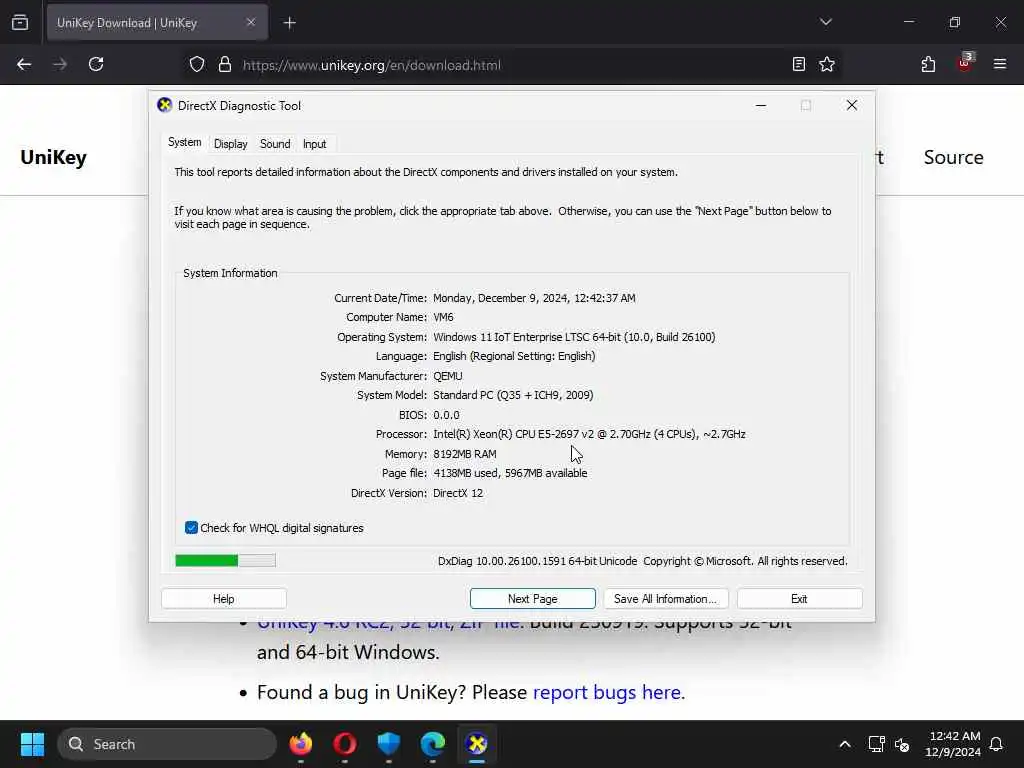
Task: Click the taskbar Search box
Action: coord(167,744)
